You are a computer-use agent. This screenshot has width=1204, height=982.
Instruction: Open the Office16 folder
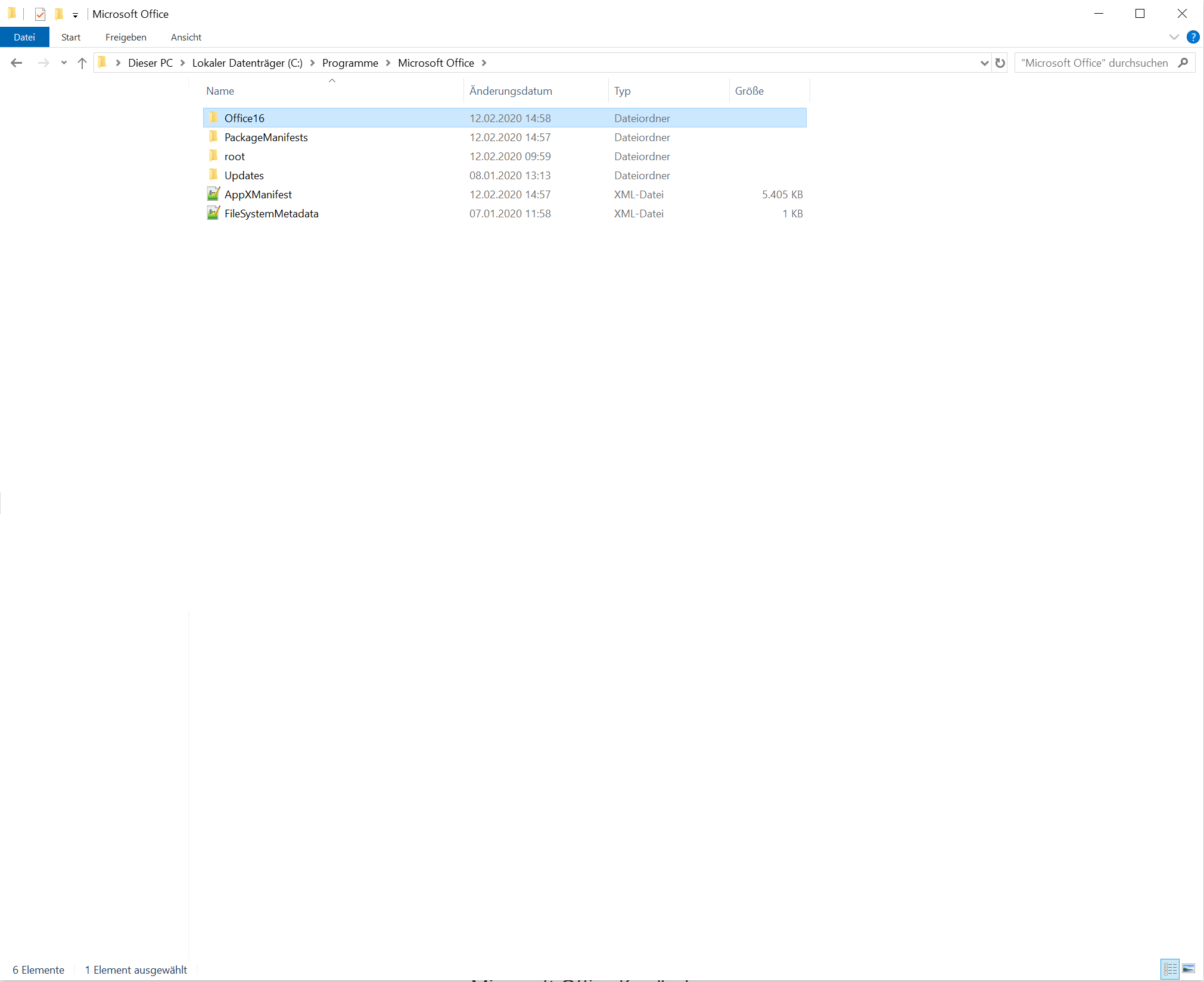[x=244, y=118]
